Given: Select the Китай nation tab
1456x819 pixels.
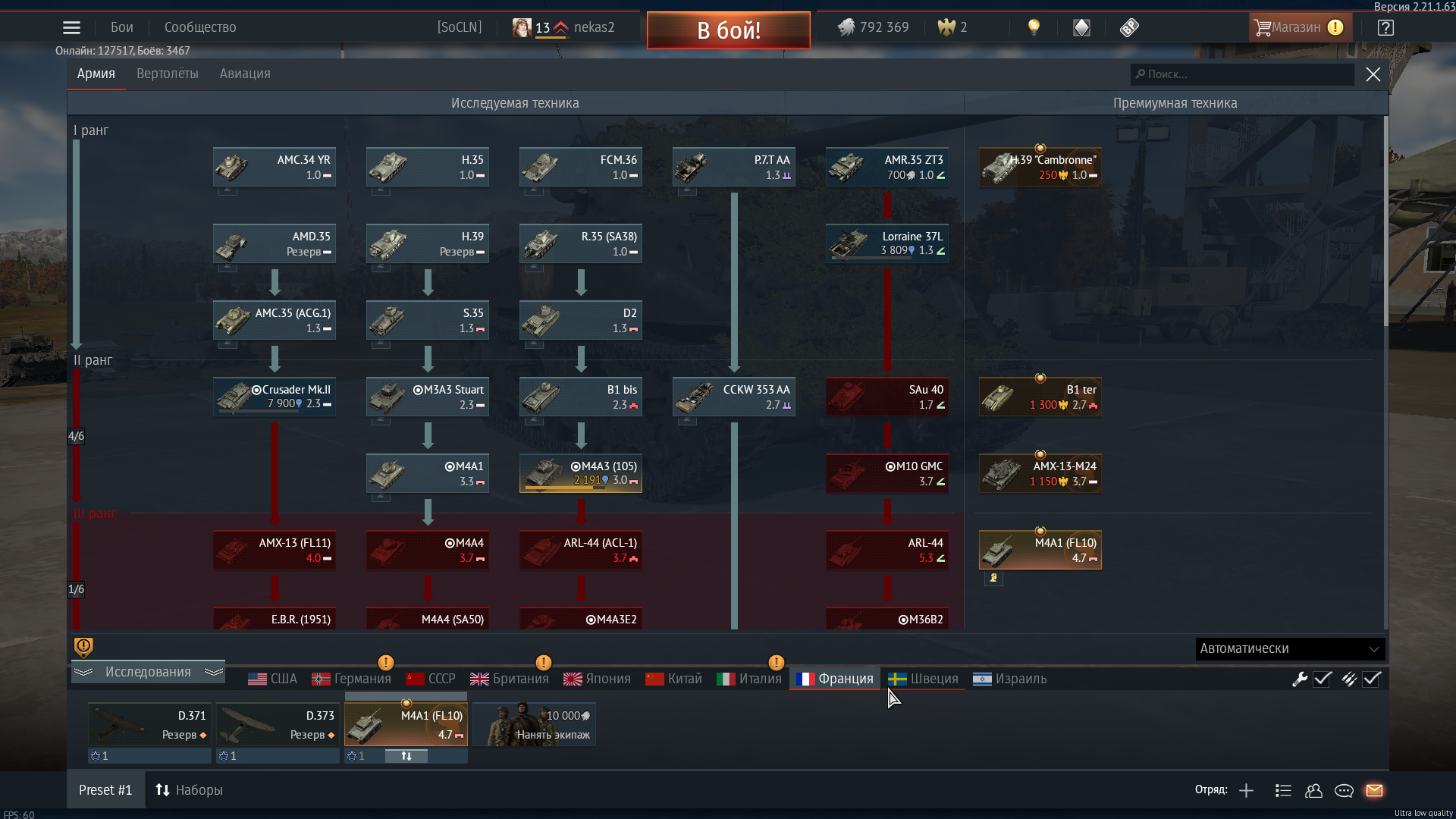Looking at the screenshot, I should [674, 679].
